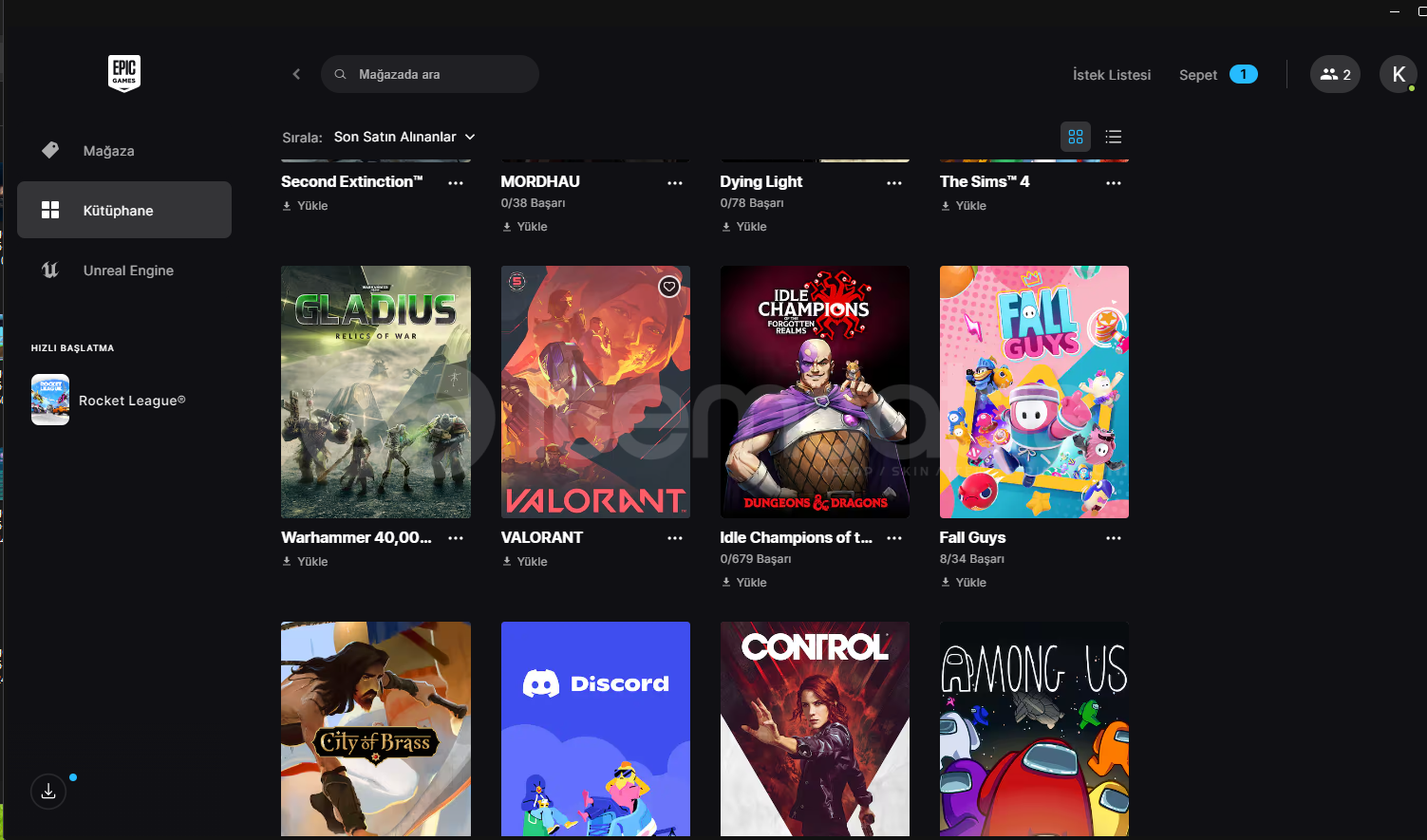Click the Rocket League® quick launch label
The height and width of the screenshot is (840, 1427).
(132, 401)
